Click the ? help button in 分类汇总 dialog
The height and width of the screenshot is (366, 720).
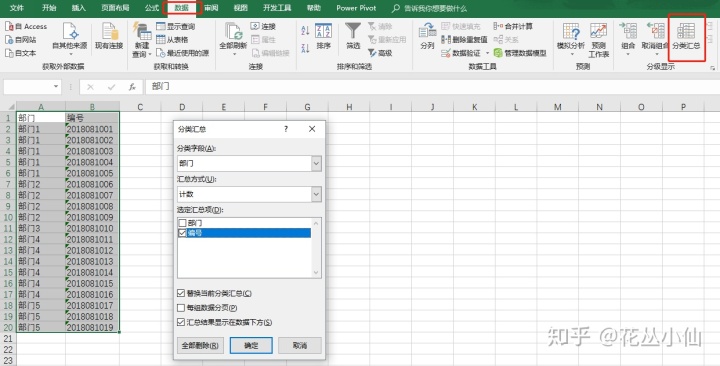tap(286, 129)
